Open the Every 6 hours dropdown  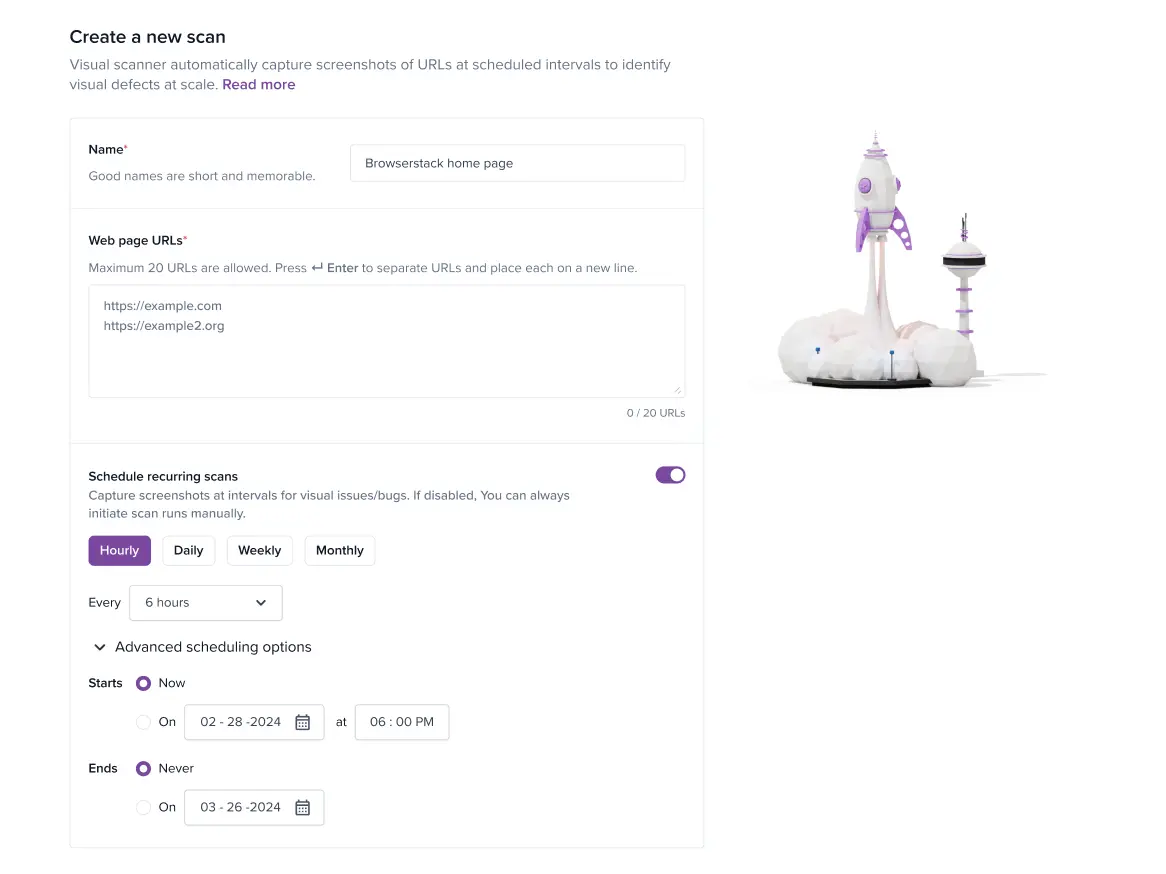pos(206,603)
